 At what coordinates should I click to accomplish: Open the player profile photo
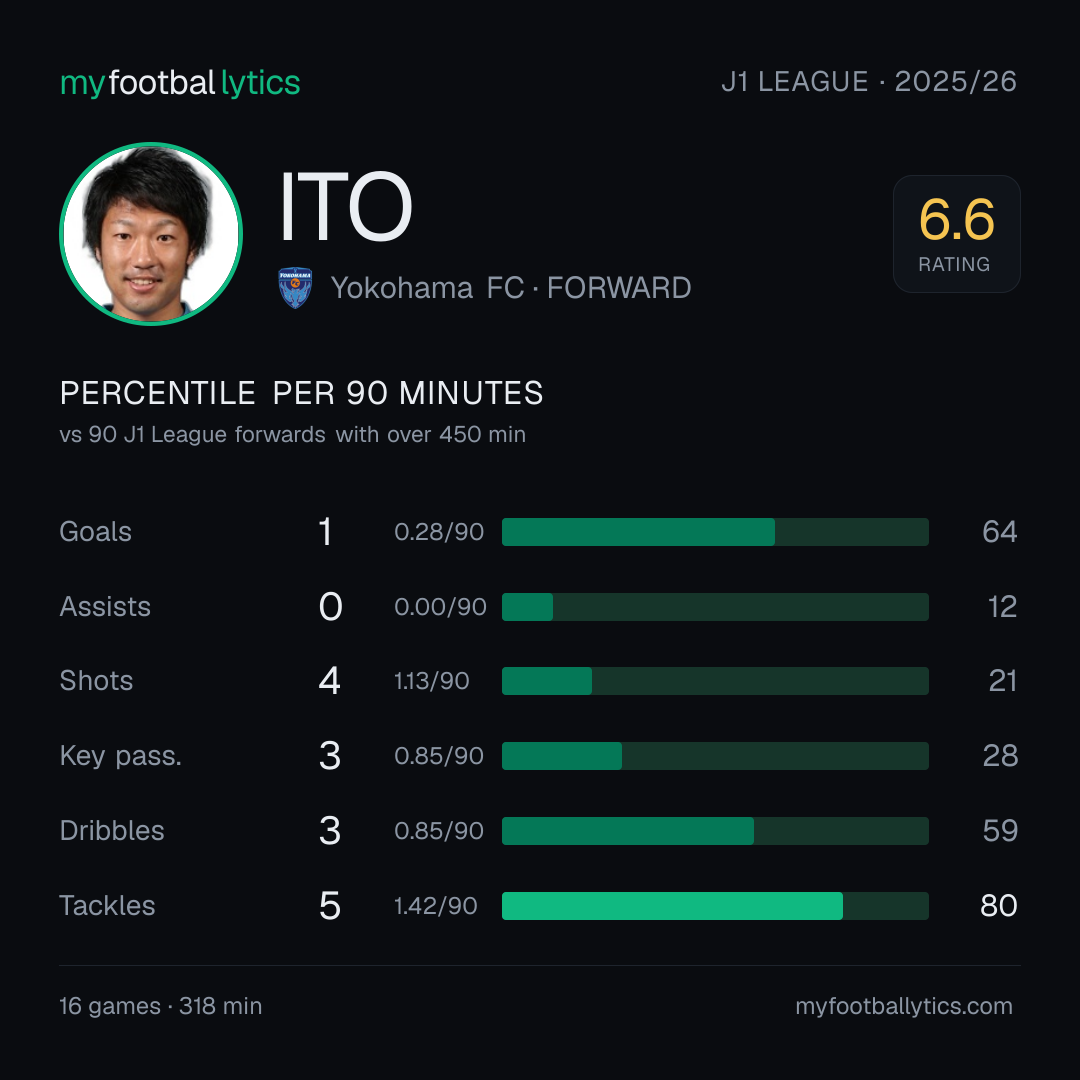click(x=151, y=233)
